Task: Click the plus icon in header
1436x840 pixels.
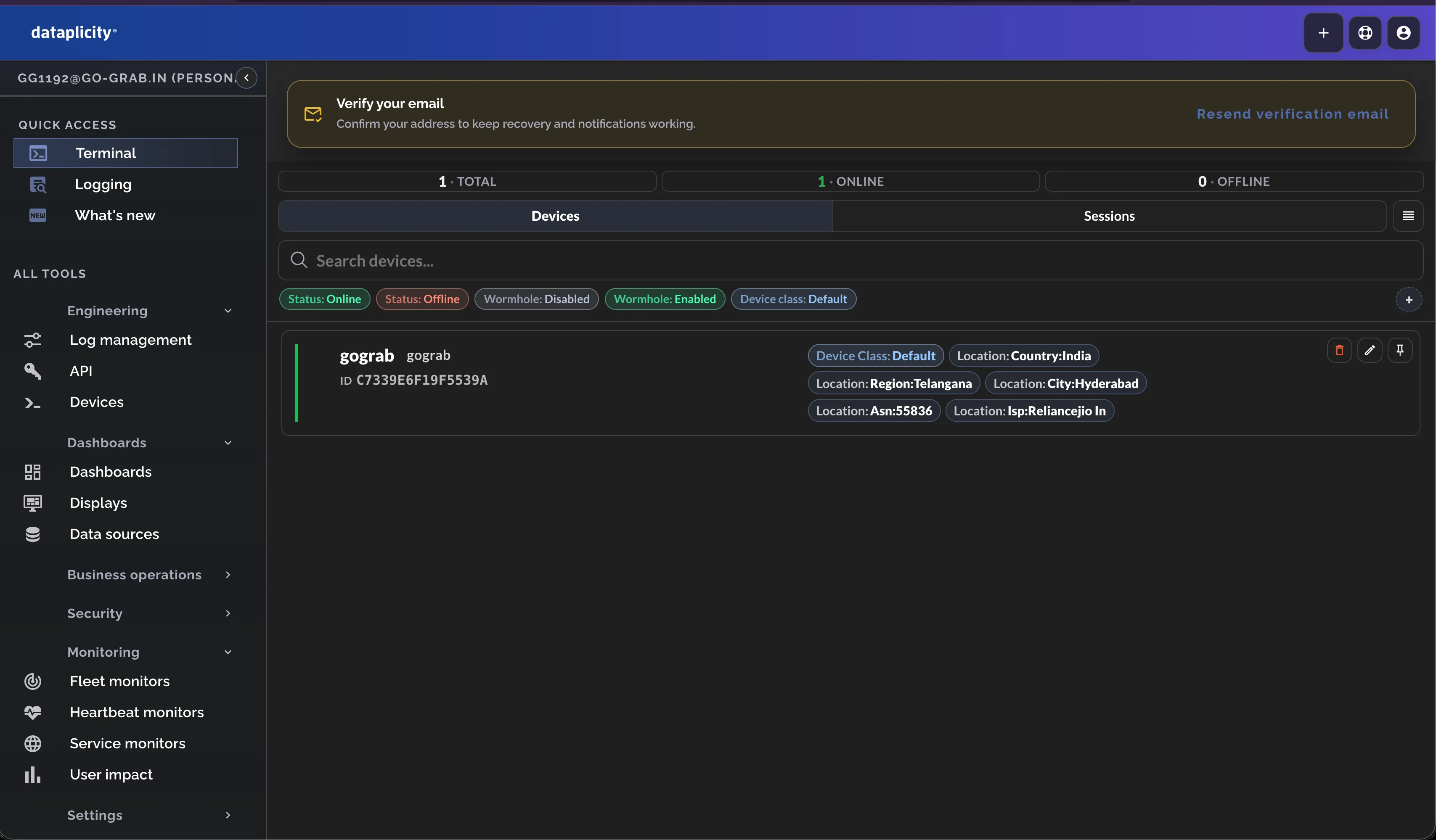Action: click(x=1323, y=33)
